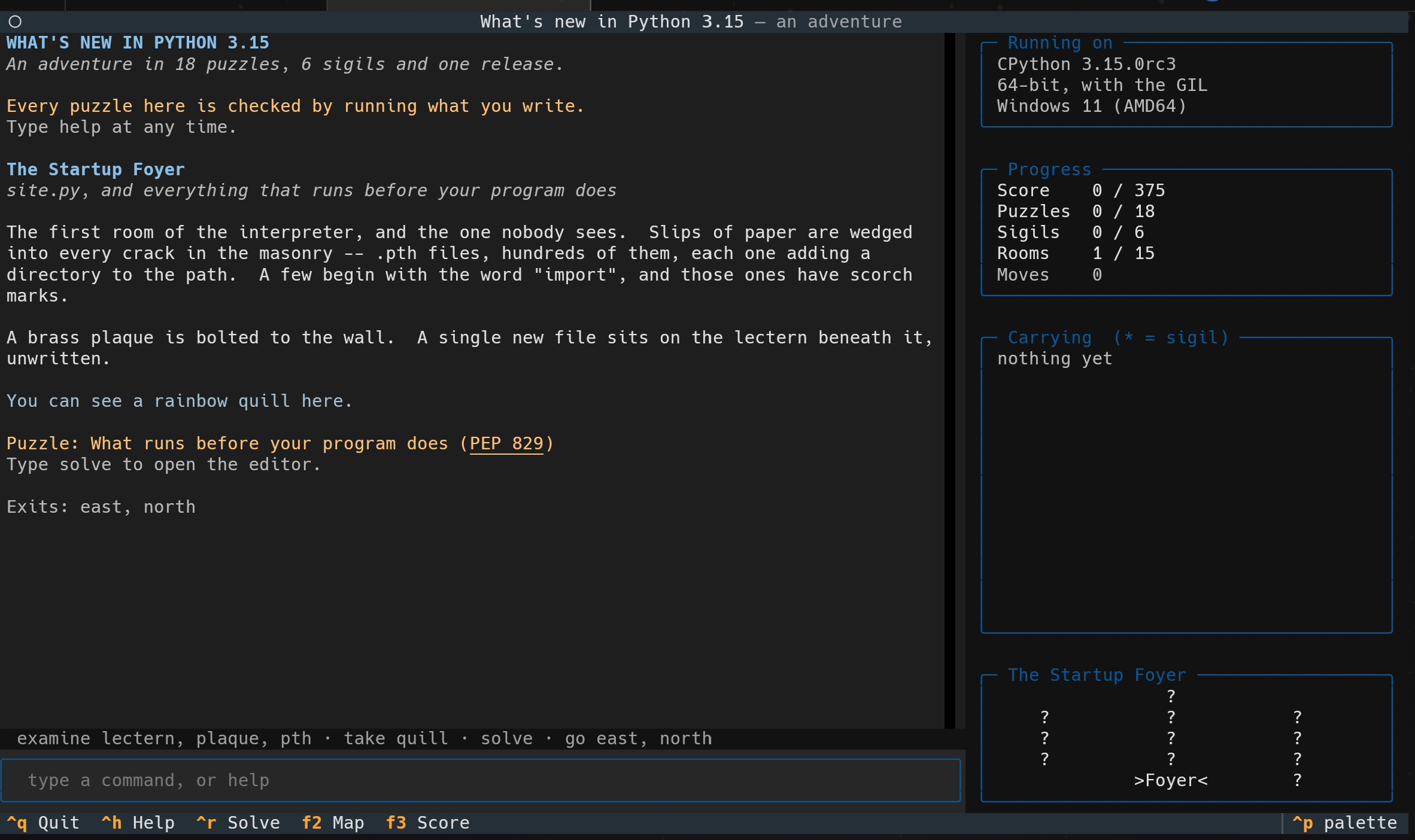Viewport: 1415px width, 840px height.
Task: Click the main text pane scrollbar
Action: (x=950, y=381)
